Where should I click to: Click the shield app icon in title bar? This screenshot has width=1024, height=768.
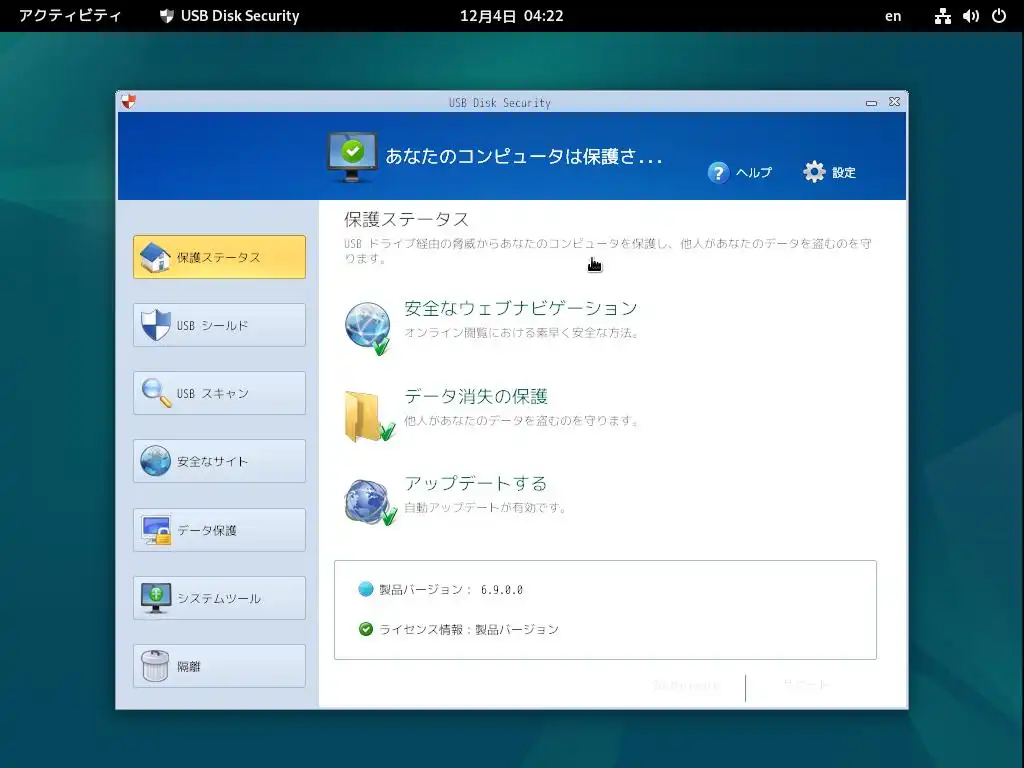pos(129,102)
